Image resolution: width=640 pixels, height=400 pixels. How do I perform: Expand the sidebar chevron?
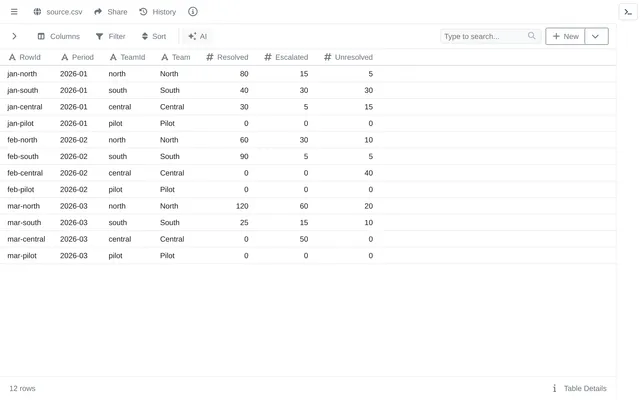(x=14, y=36)
